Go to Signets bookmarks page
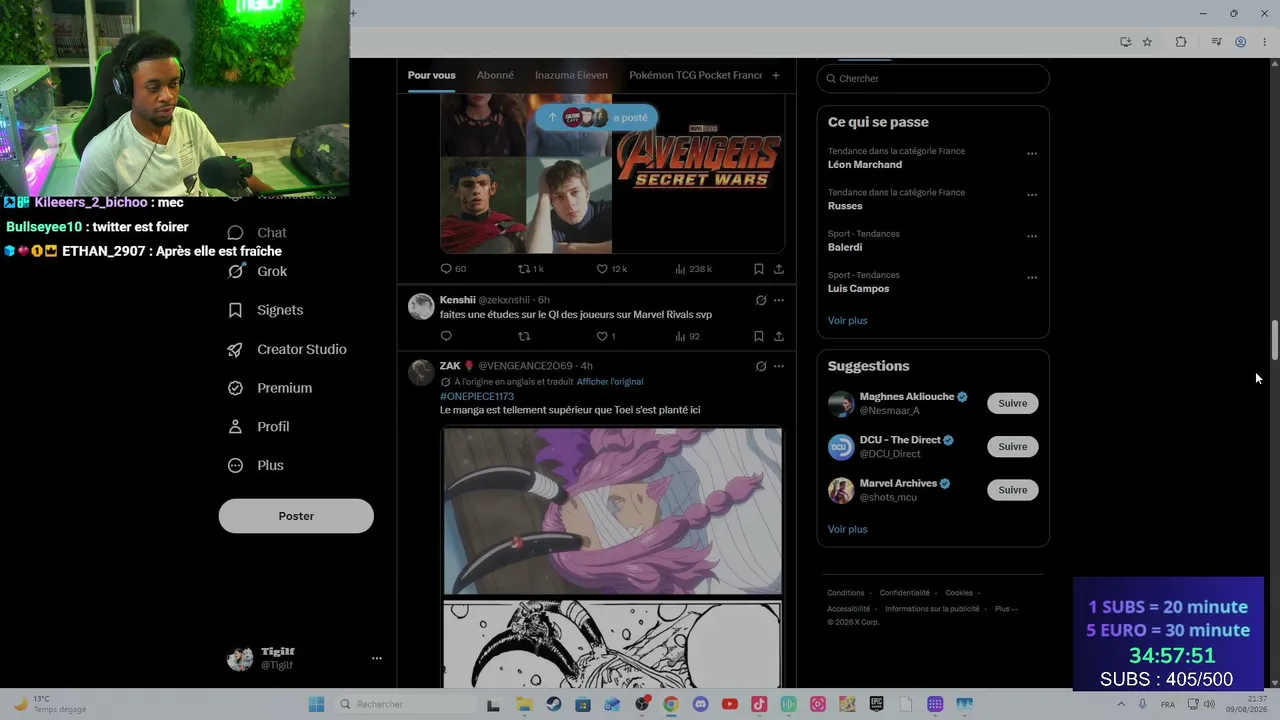This screenshot has width=1280, height=720. tap(266, 311)
